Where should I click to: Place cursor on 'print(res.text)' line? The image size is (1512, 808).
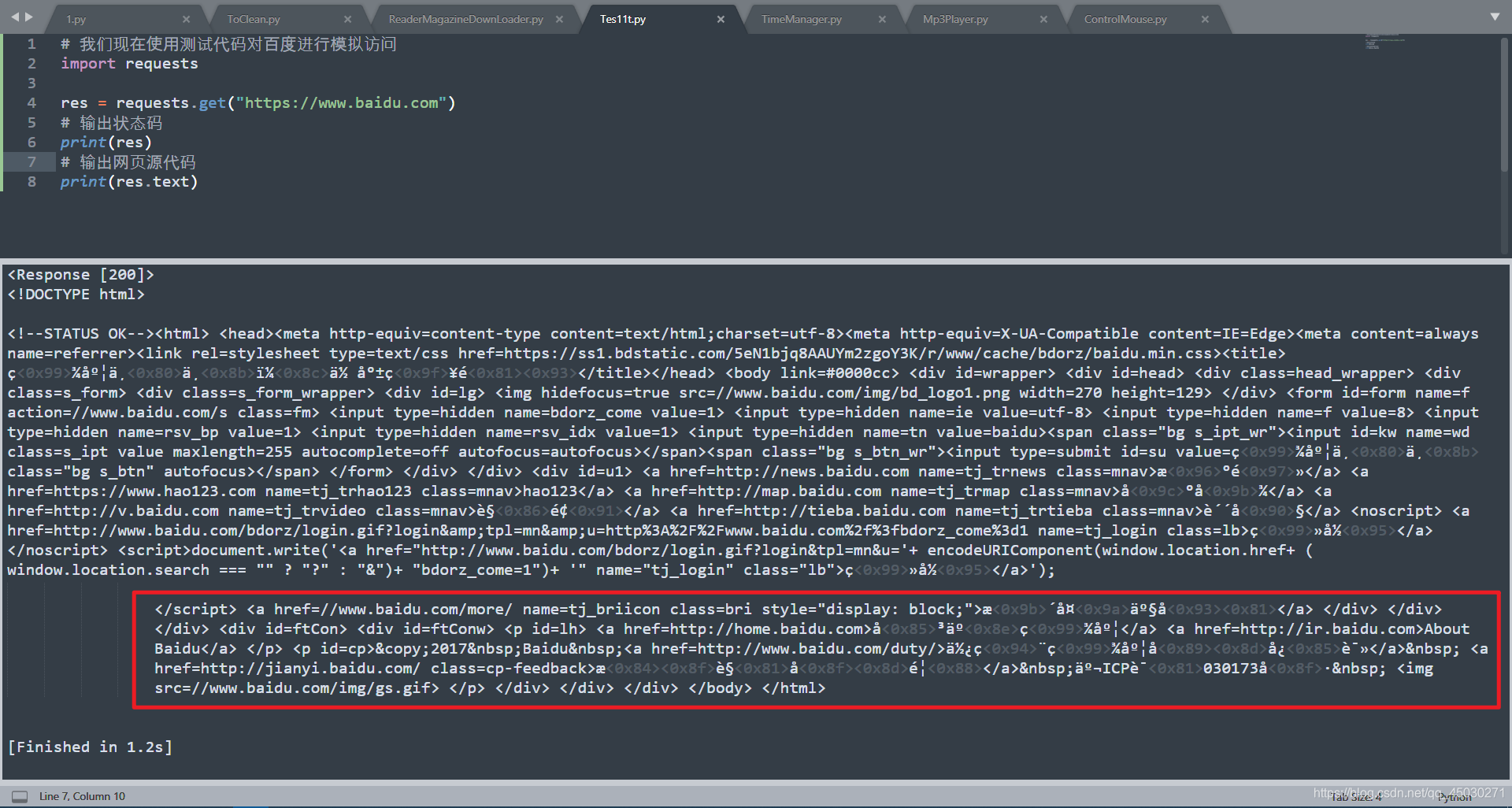129,182
